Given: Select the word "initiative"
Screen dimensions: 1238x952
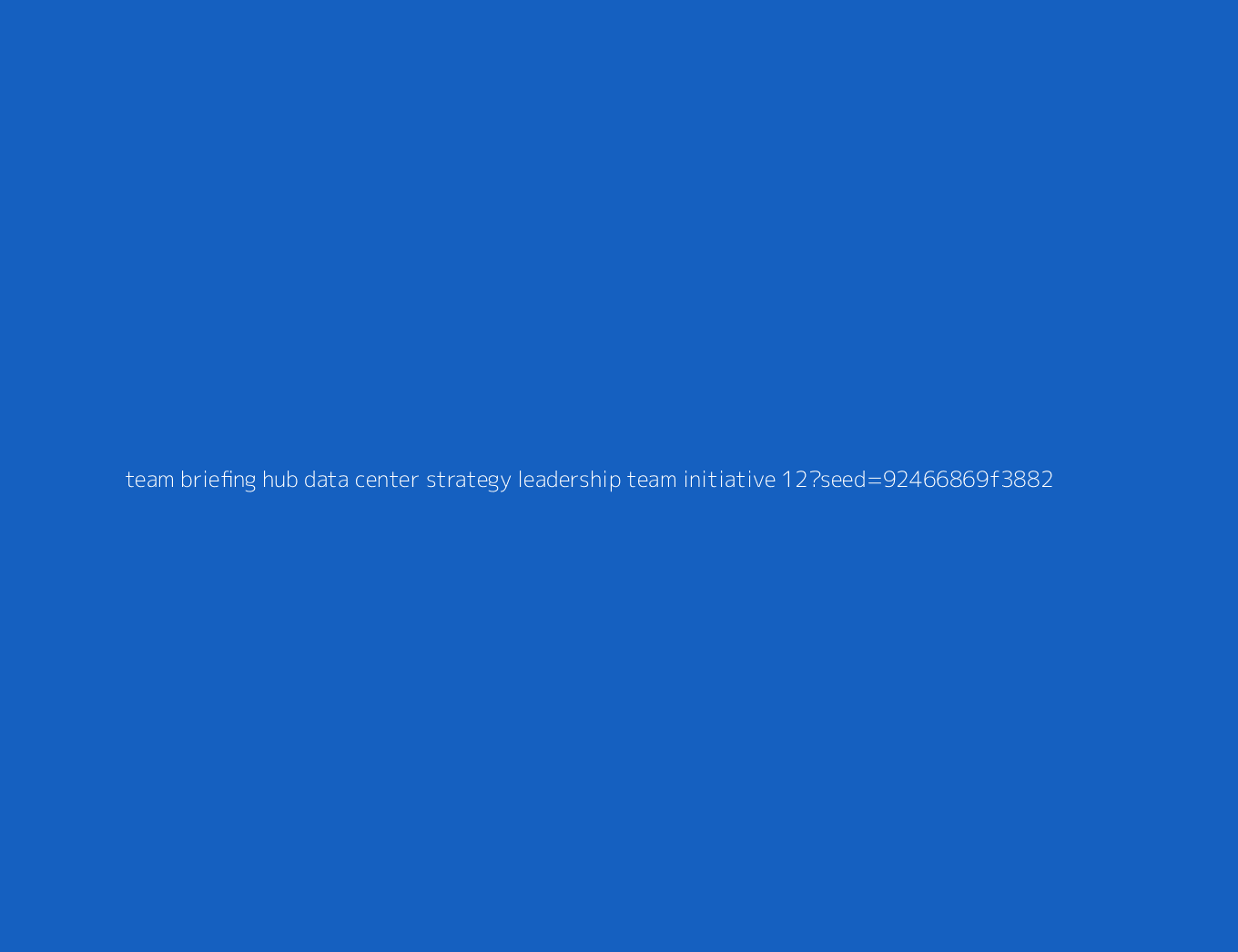Looking at the screenshot, I should 729,479.
